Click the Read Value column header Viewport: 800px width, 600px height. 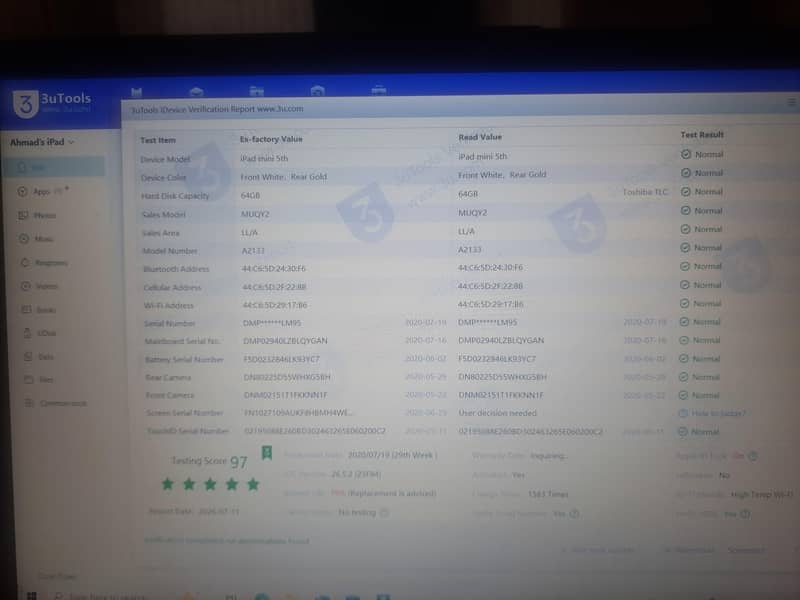(480, 137)
